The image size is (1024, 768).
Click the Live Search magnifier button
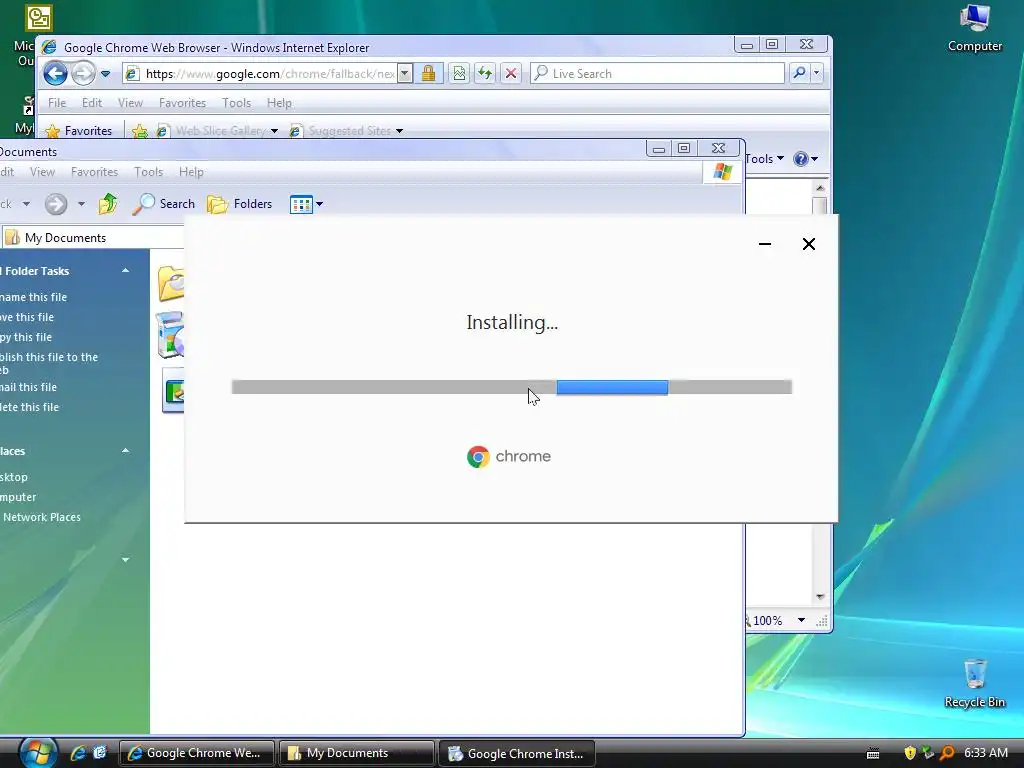[x=799, y=73]
